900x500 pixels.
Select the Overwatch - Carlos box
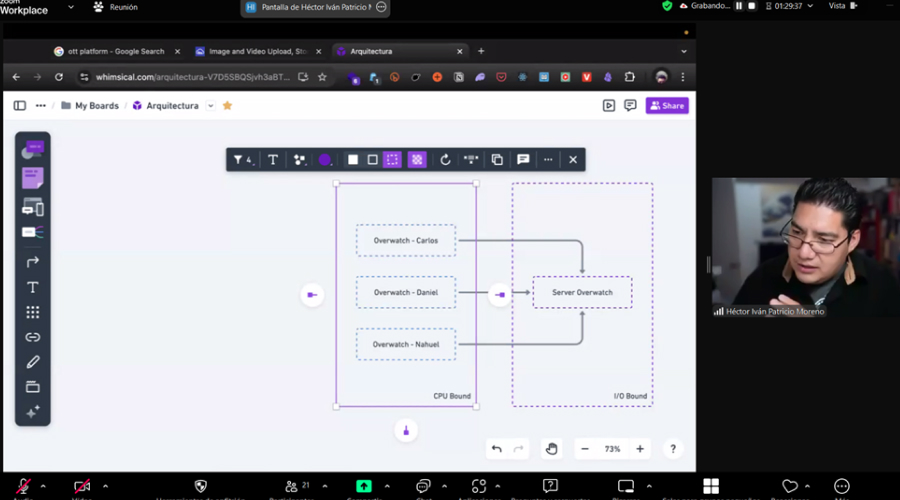coord(406,241)
